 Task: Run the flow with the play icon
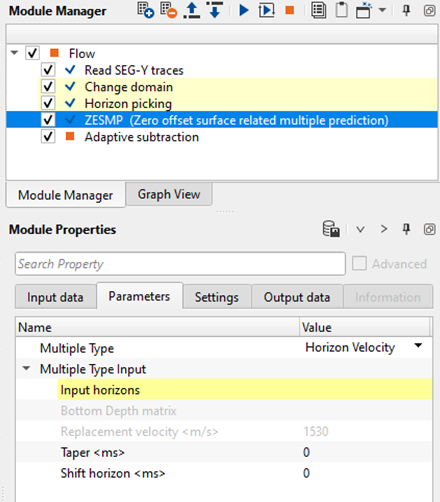point(244,10)
